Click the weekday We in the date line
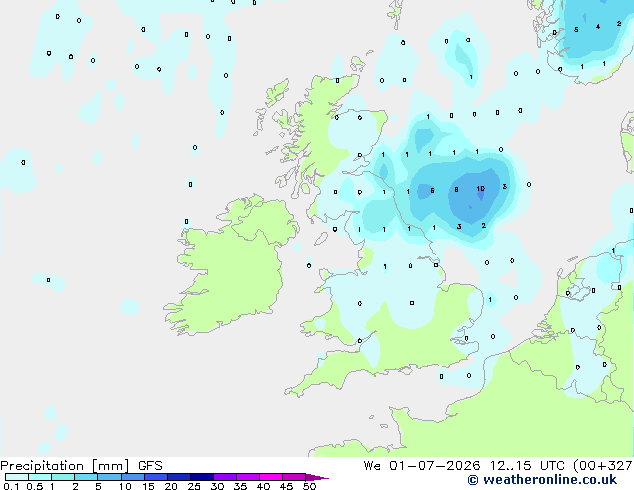Viewport: 634px width, 490px height. [x=372, y=466]
